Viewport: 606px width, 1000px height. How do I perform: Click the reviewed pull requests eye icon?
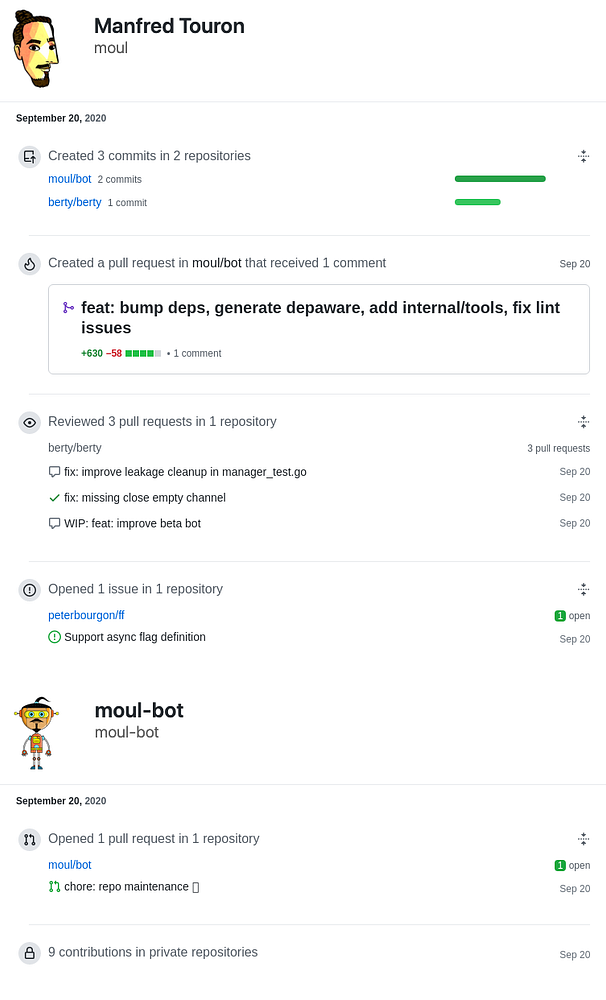[30, 422]
